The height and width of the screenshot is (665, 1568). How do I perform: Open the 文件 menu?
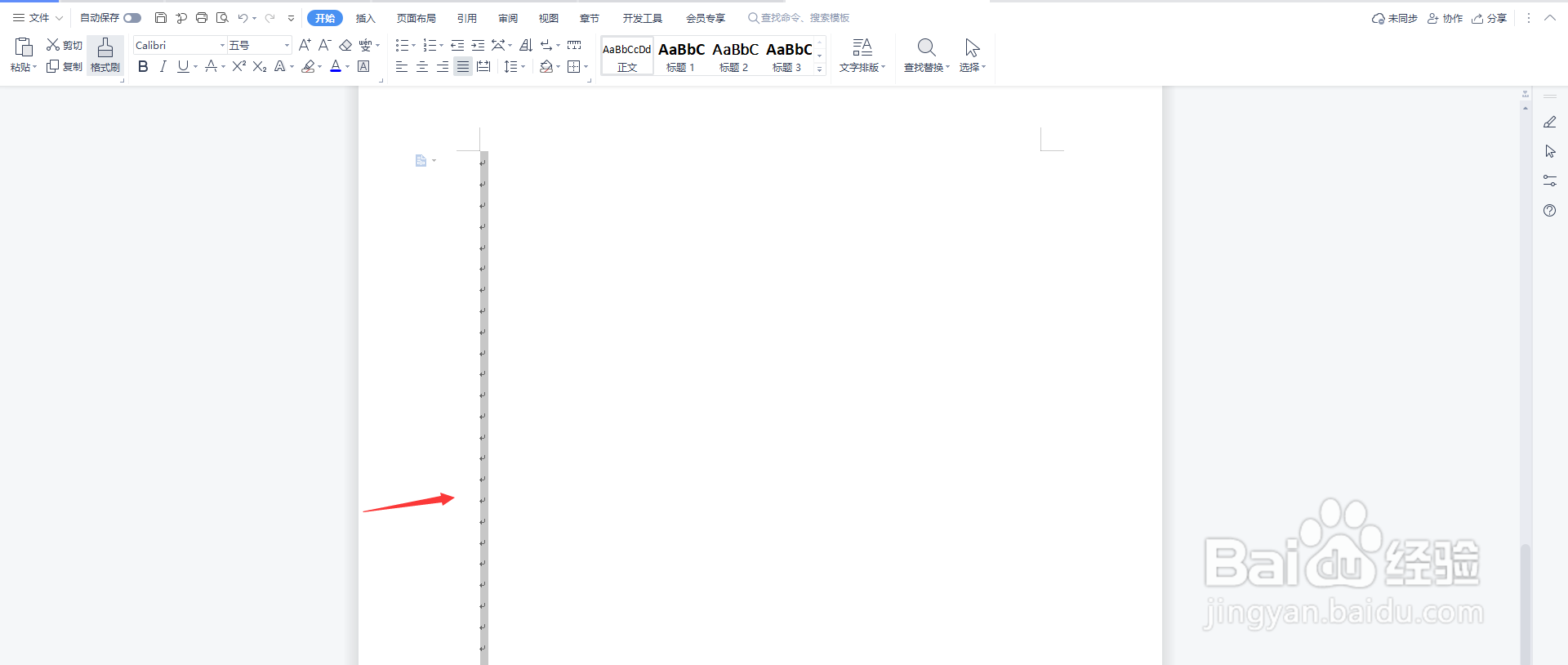38,18
